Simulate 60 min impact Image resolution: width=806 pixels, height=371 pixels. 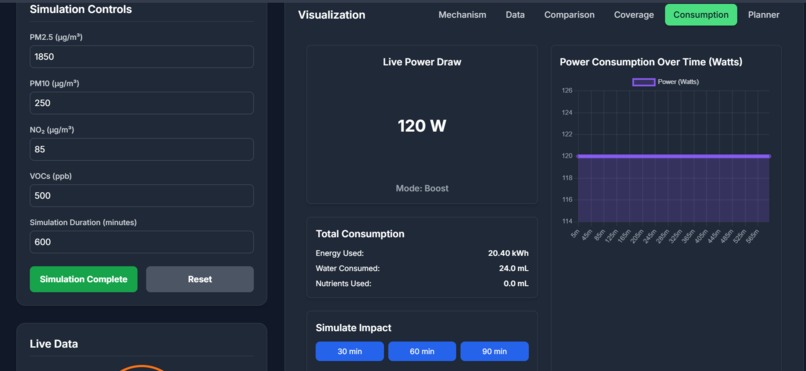click(x=422, y=351)
